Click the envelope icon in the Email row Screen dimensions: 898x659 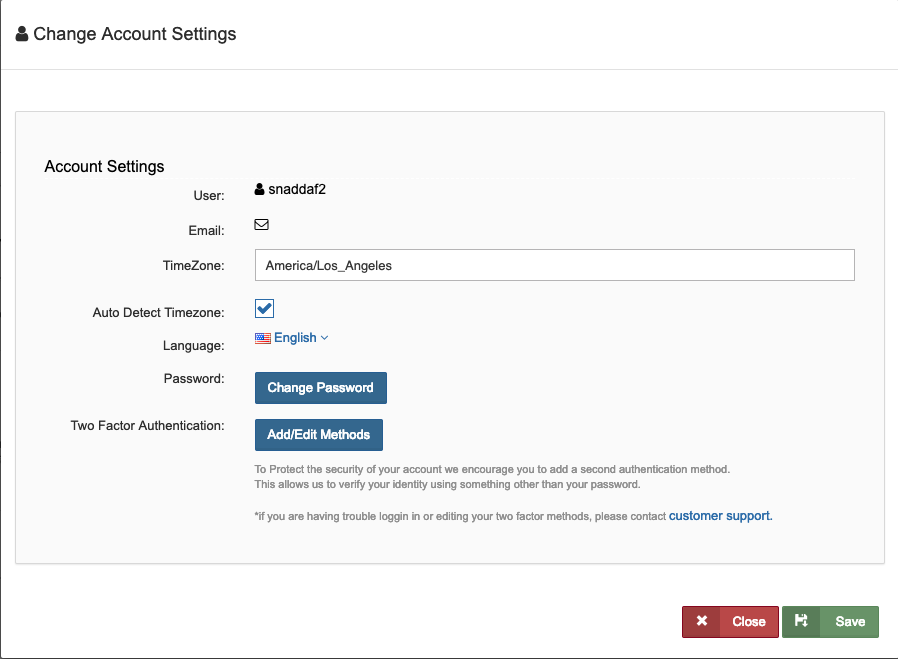[261, 224]
